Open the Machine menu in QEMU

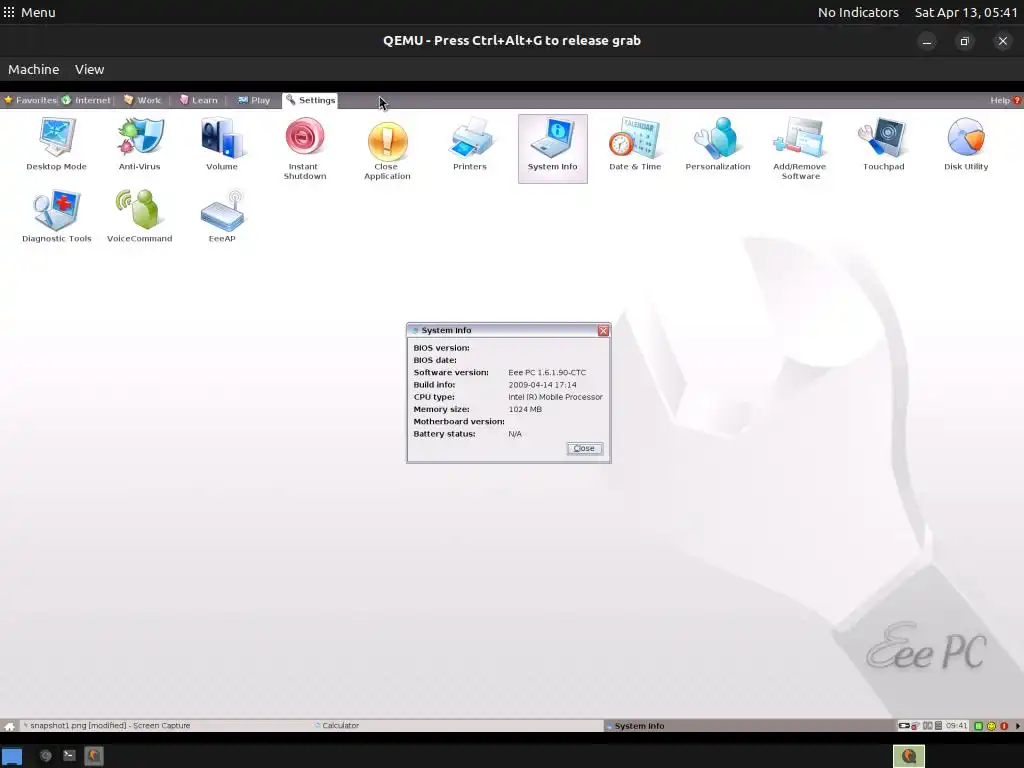click(x=33, y=69)
